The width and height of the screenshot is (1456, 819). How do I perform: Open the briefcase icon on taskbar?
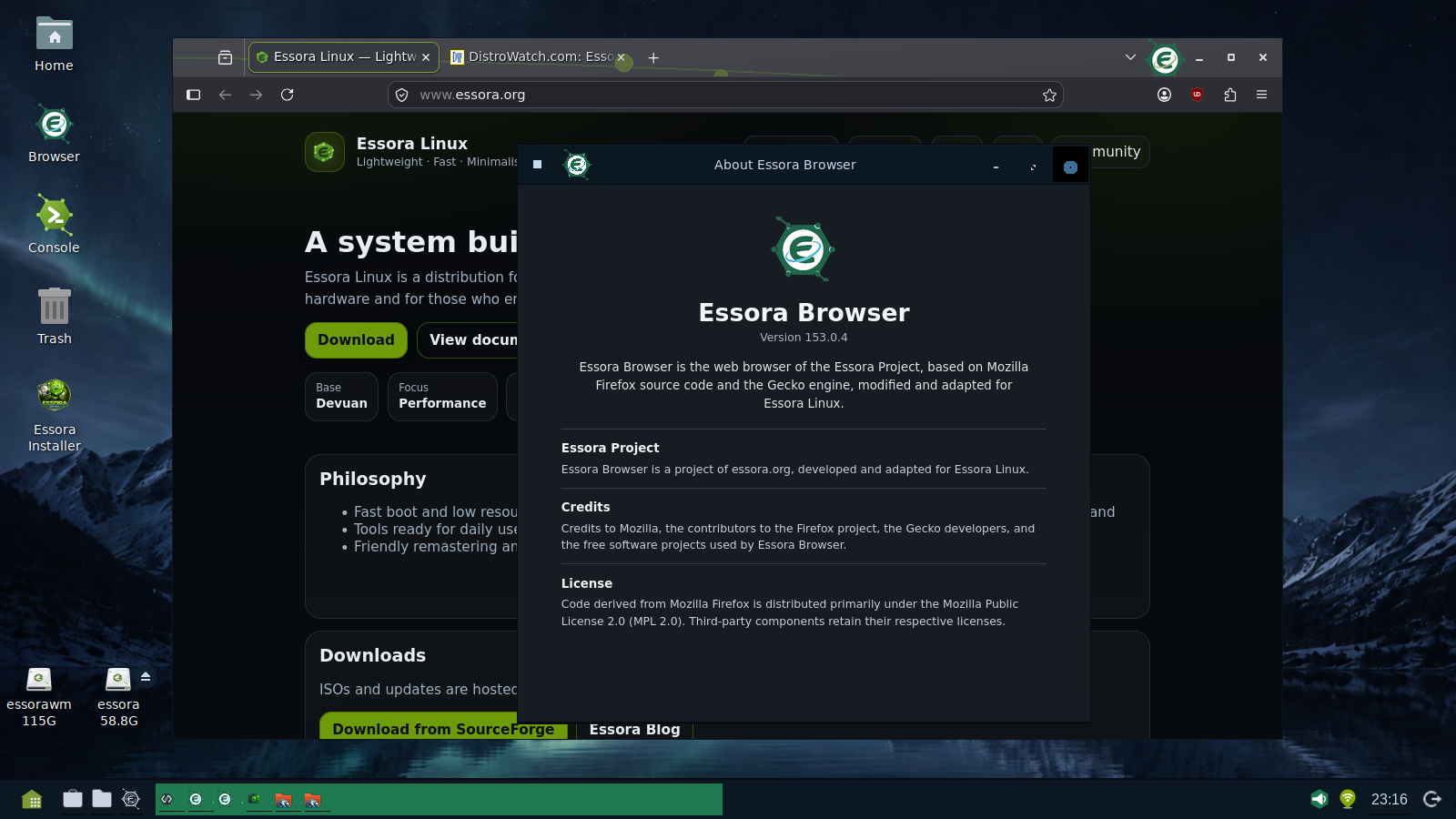[x=73, y=799]
